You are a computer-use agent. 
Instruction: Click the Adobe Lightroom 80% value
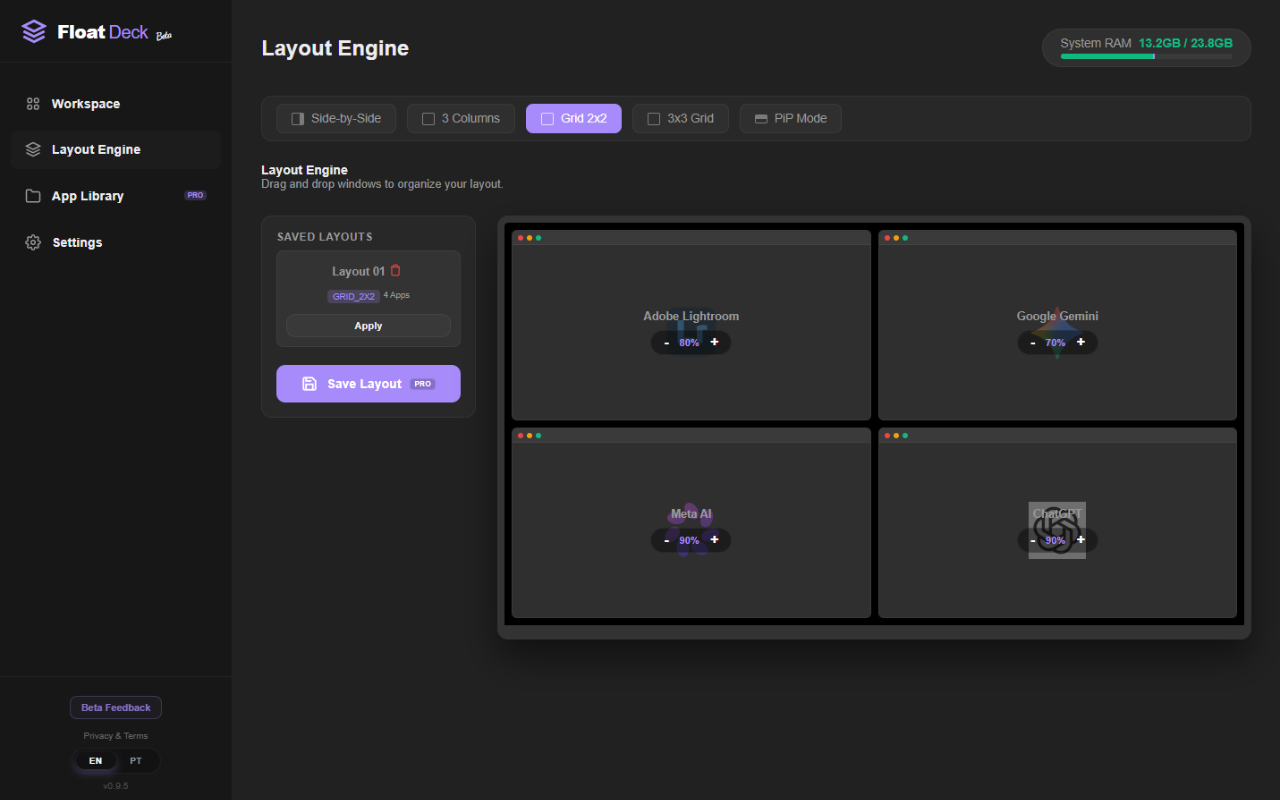pos(689,343)
